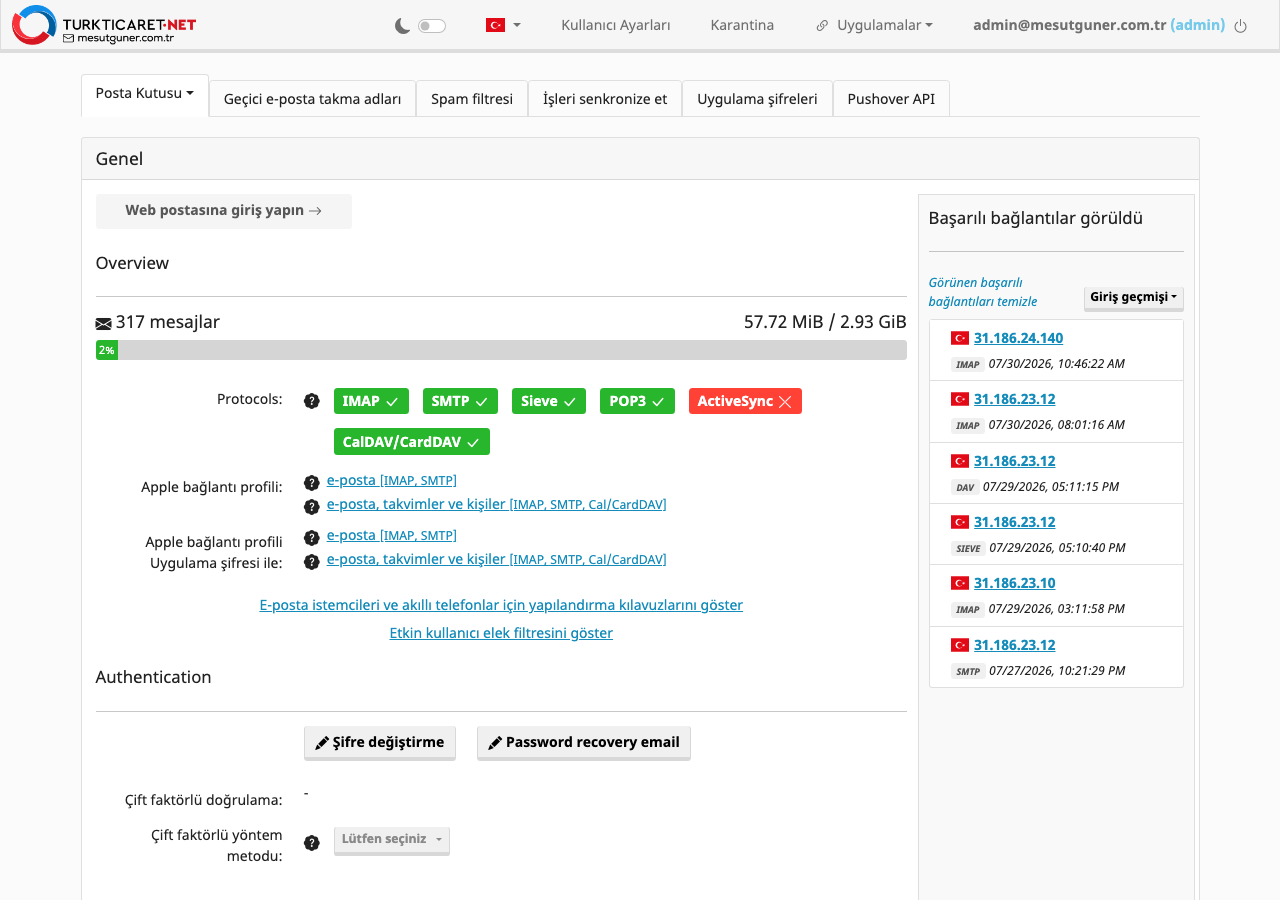Open the Pushover API tab
The width and height of the screenshot is (1280, 900).
point(891,99)
